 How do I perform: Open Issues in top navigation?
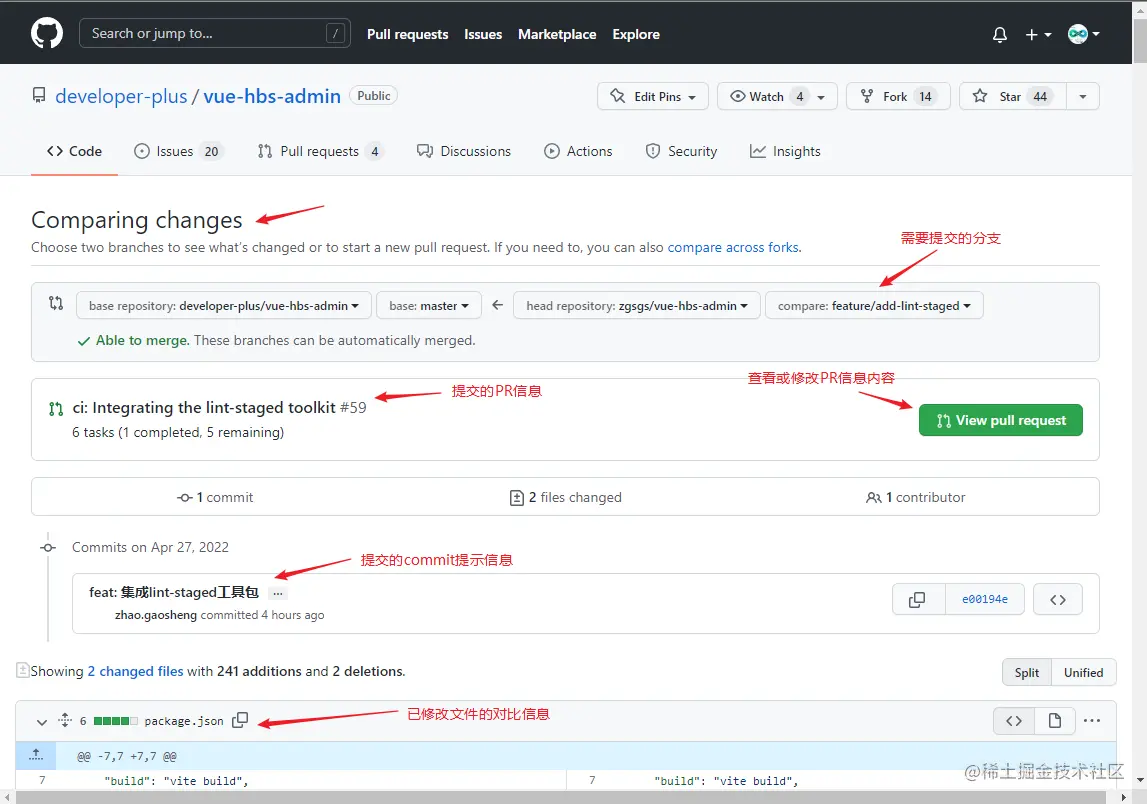tap(483, 34)
